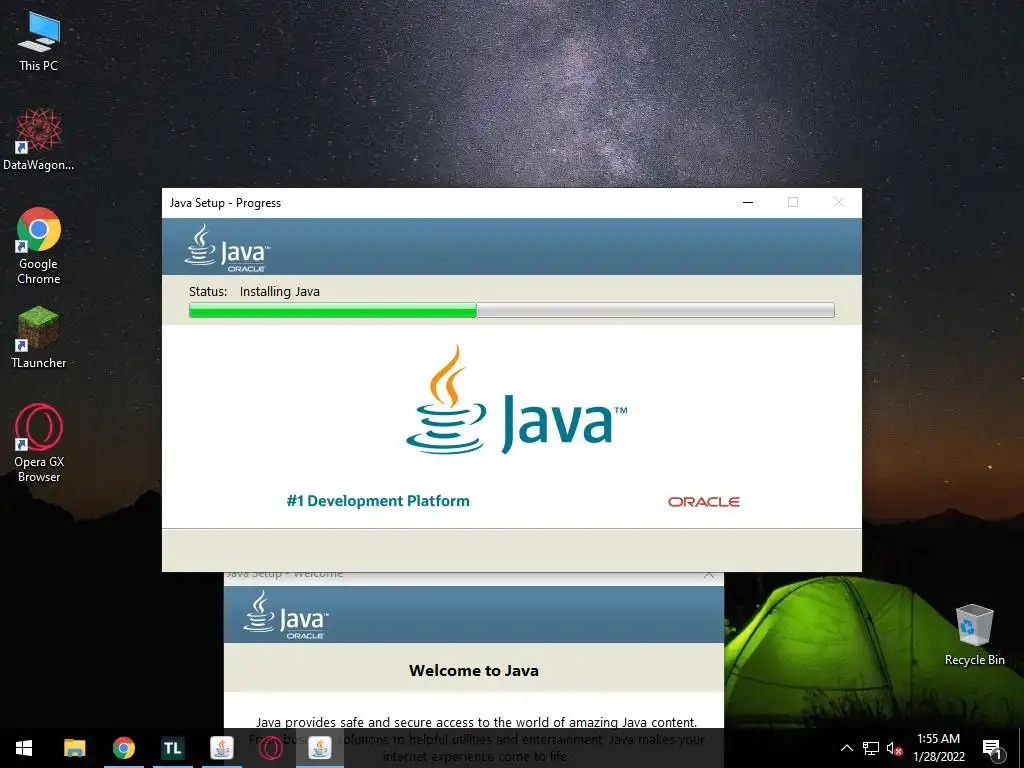Screen dimensions: 1024x768
Task: Launch Opera GX Browser from desktop
Action: (39, 443)
